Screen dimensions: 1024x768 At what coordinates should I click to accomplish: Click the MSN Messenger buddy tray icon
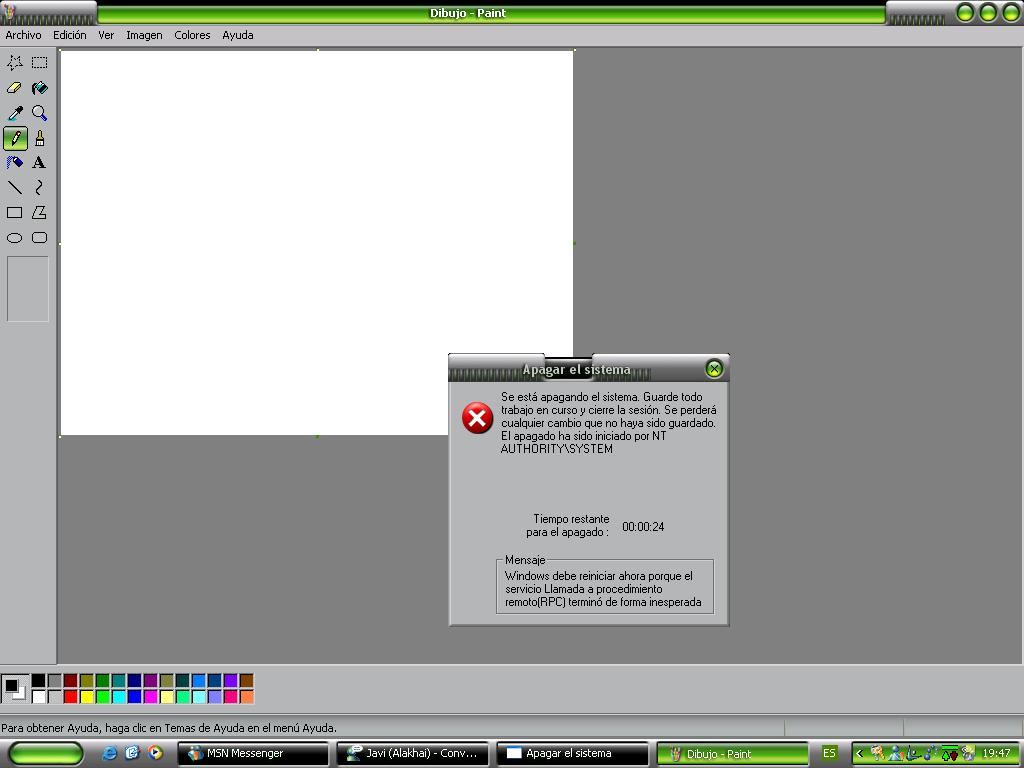click(x=896, y=753)
